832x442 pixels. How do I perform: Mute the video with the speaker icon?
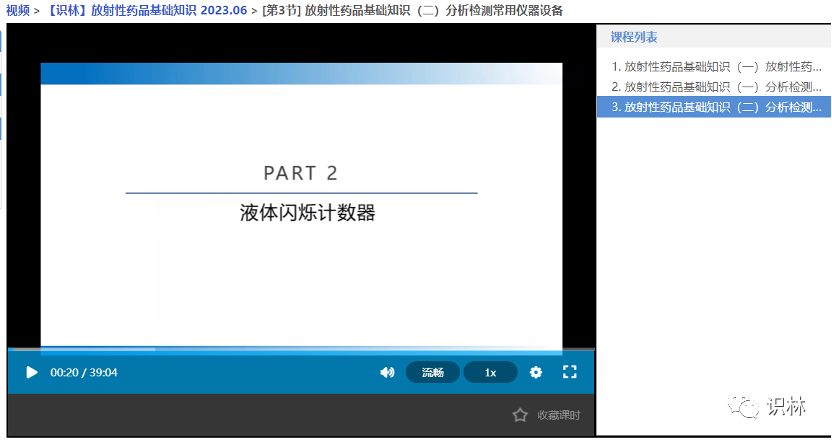tap(387, 372)
